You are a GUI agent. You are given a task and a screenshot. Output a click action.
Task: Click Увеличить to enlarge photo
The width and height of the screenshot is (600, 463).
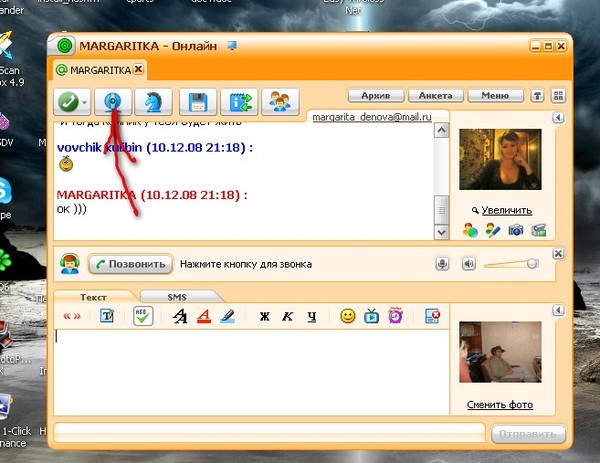click(x=506, y=210)
